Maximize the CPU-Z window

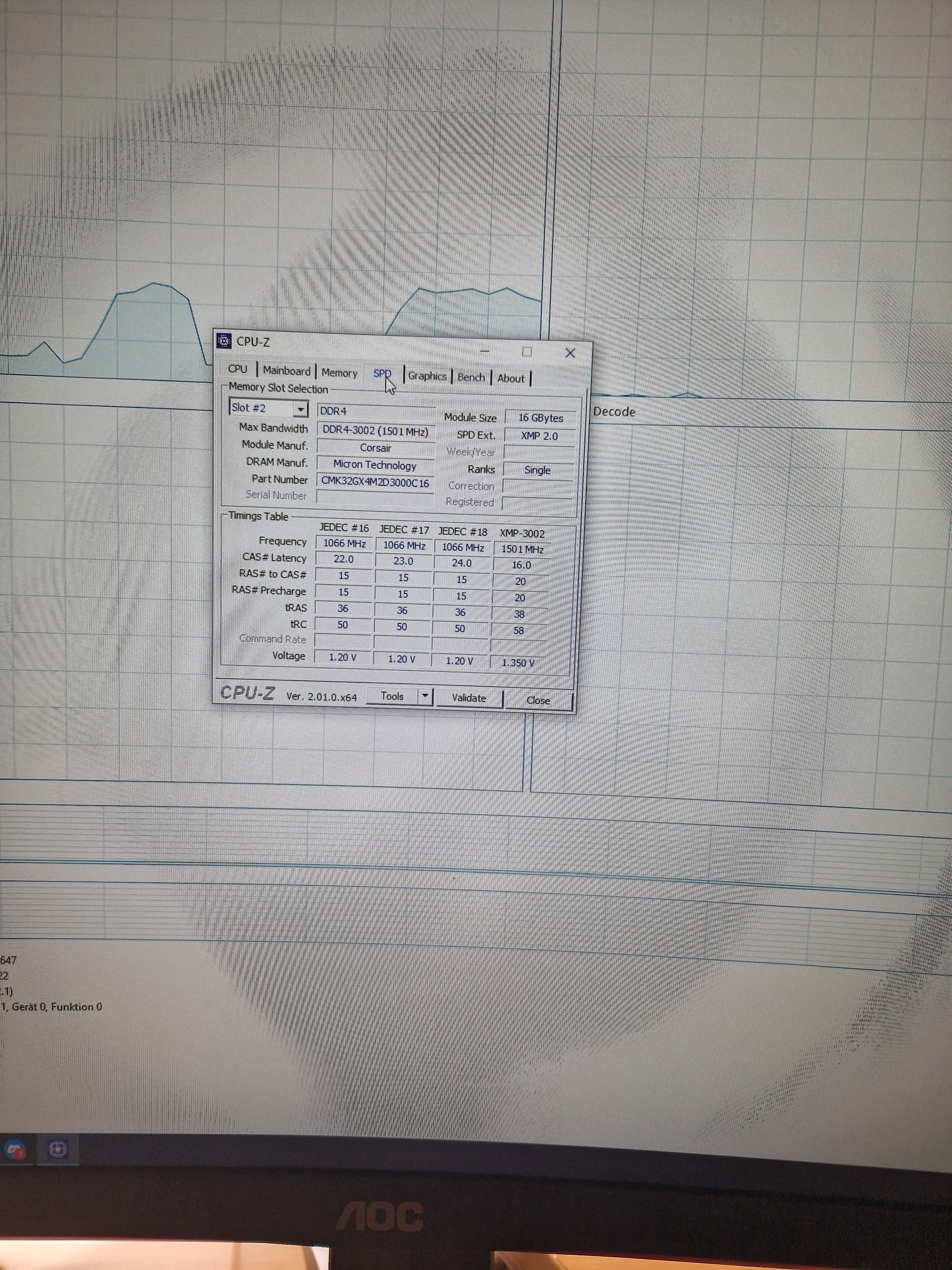point(527,351)
